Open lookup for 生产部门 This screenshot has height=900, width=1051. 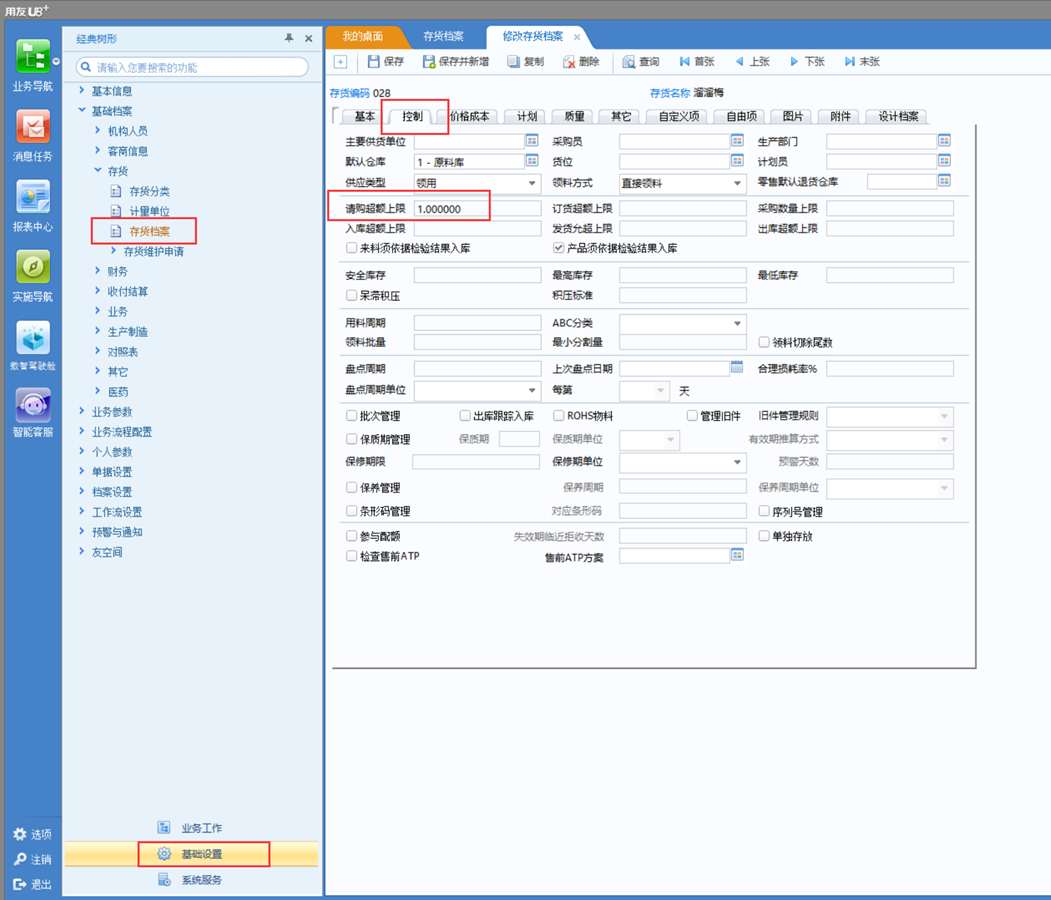tap(944, 141)
